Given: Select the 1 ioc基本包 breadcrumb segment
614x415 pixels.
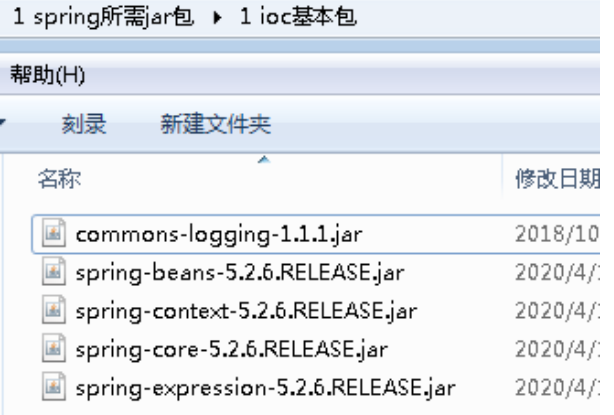Looking at the screenshot, I should pyautogui.click(x=298, y=18).
